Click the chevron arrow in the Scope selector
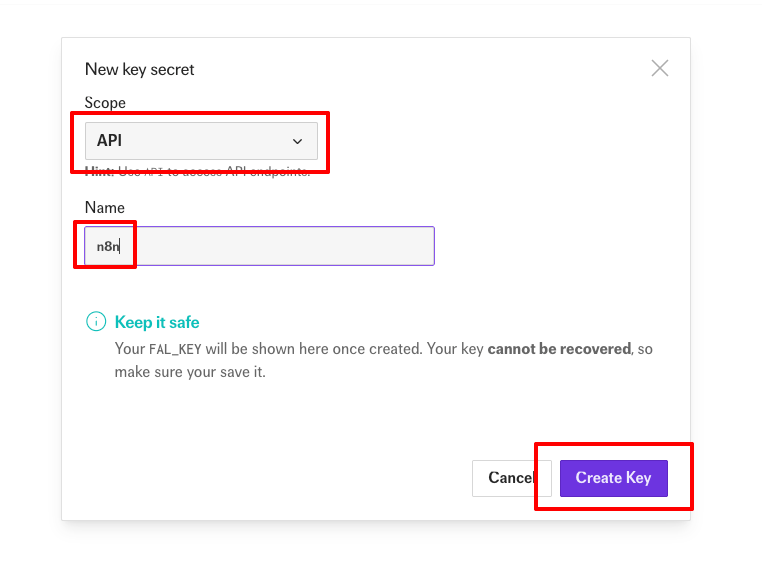Image resolution: width=762 pixels, height=574 pixels. tap(297, 142)
